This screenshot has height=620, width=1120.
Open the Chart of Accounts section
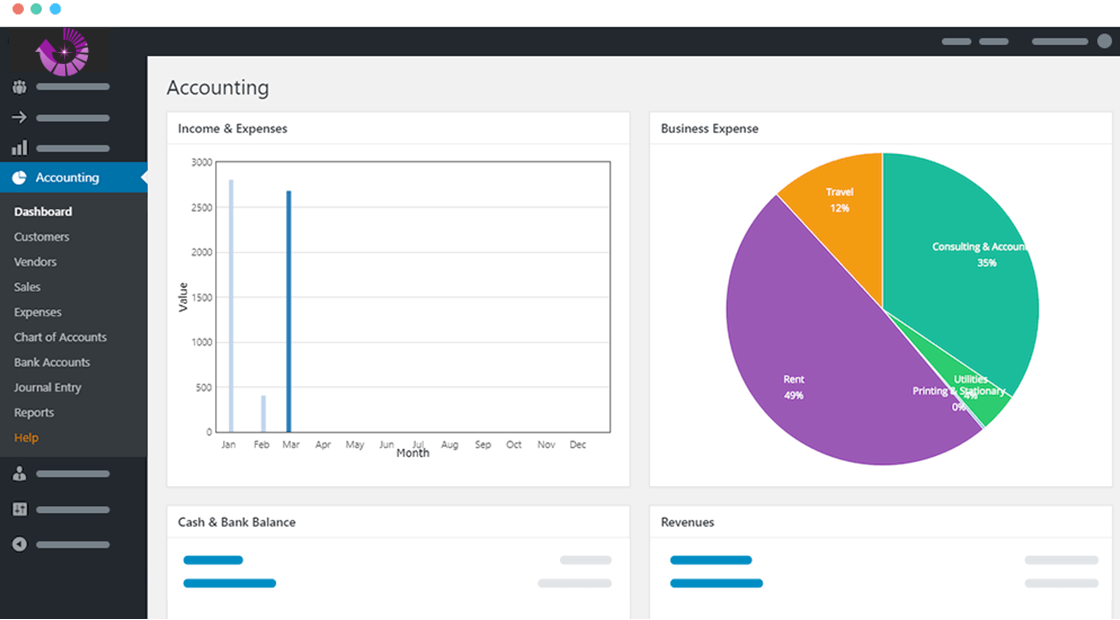[x=62, y=337]
